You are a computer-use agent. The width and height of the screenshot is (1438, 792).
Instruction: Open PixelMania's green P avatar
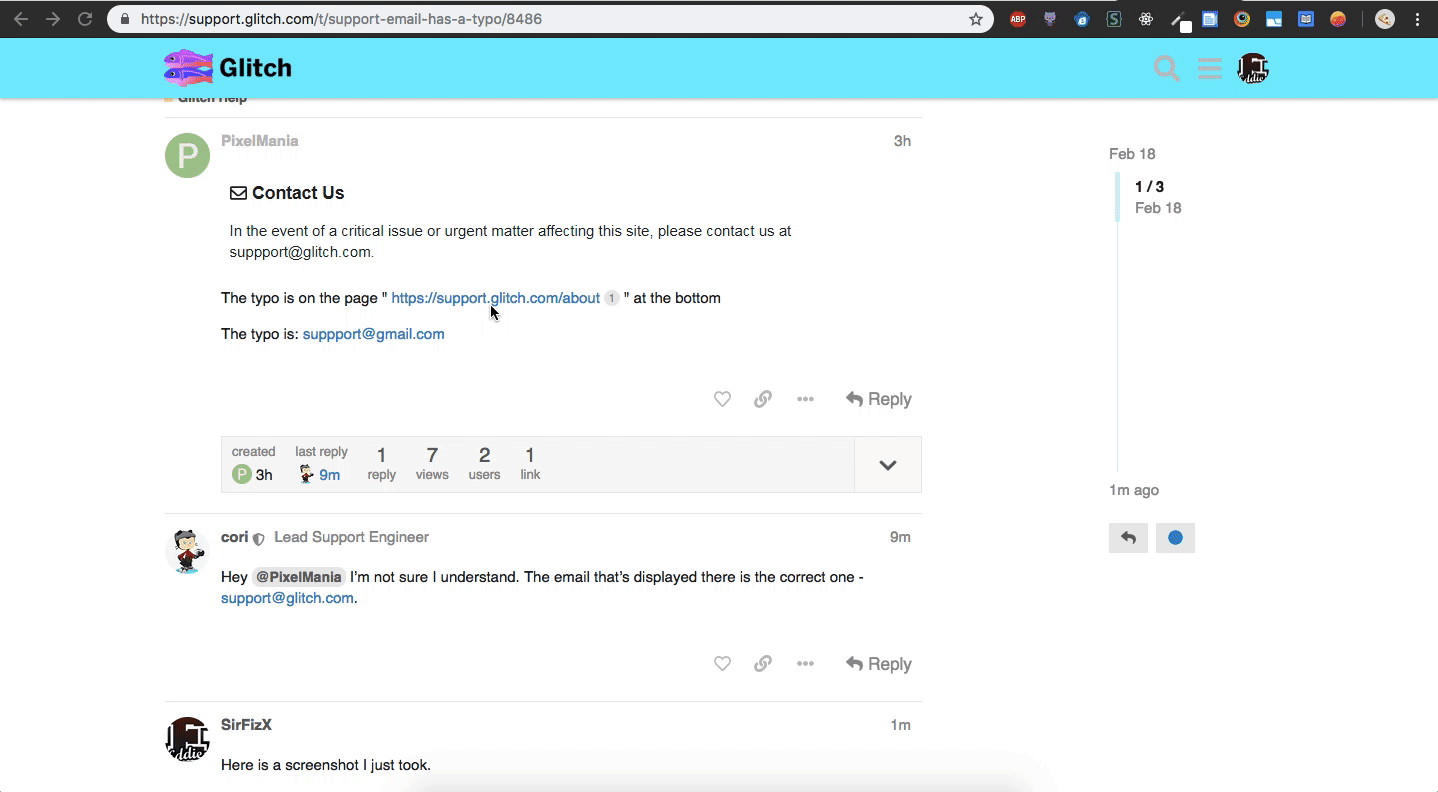click(187, 155)
